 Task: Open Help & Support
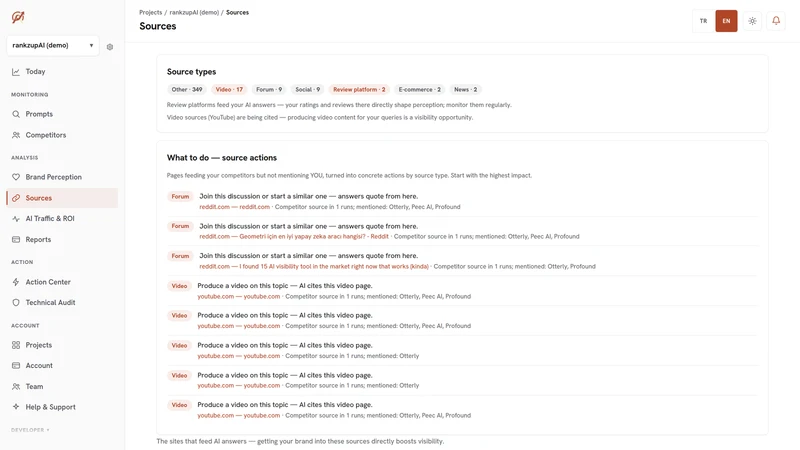click(x=62, y=407)
